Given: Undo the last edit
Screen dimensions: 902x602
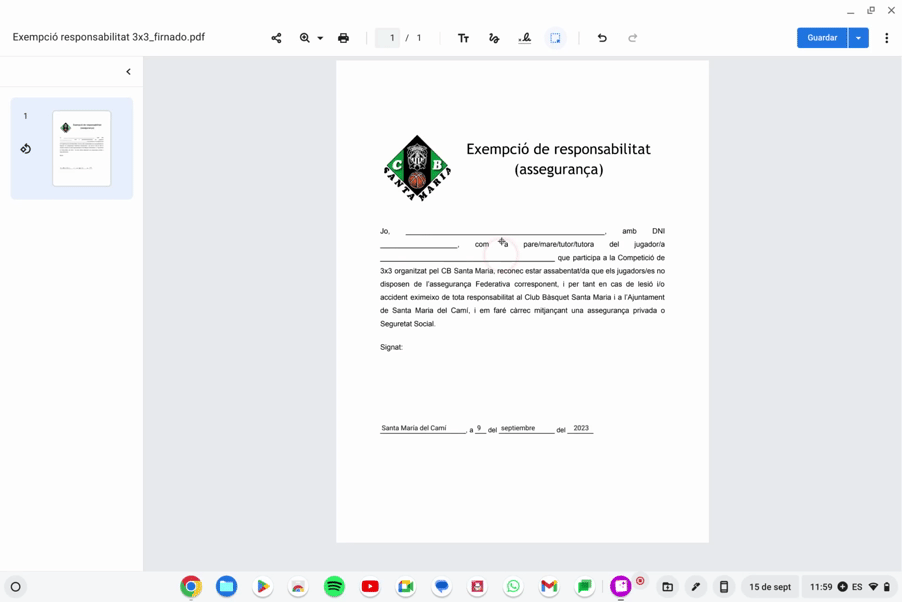Looking at the screenshot, I should (602, 38).
